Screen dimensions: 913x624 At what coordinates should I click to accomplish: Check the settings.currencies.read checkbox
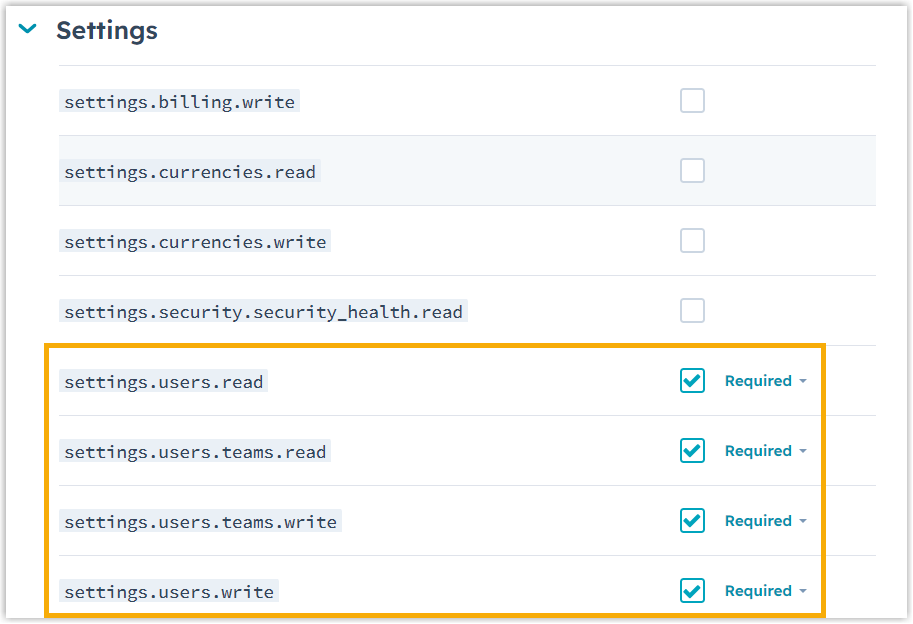pos(692,171)
